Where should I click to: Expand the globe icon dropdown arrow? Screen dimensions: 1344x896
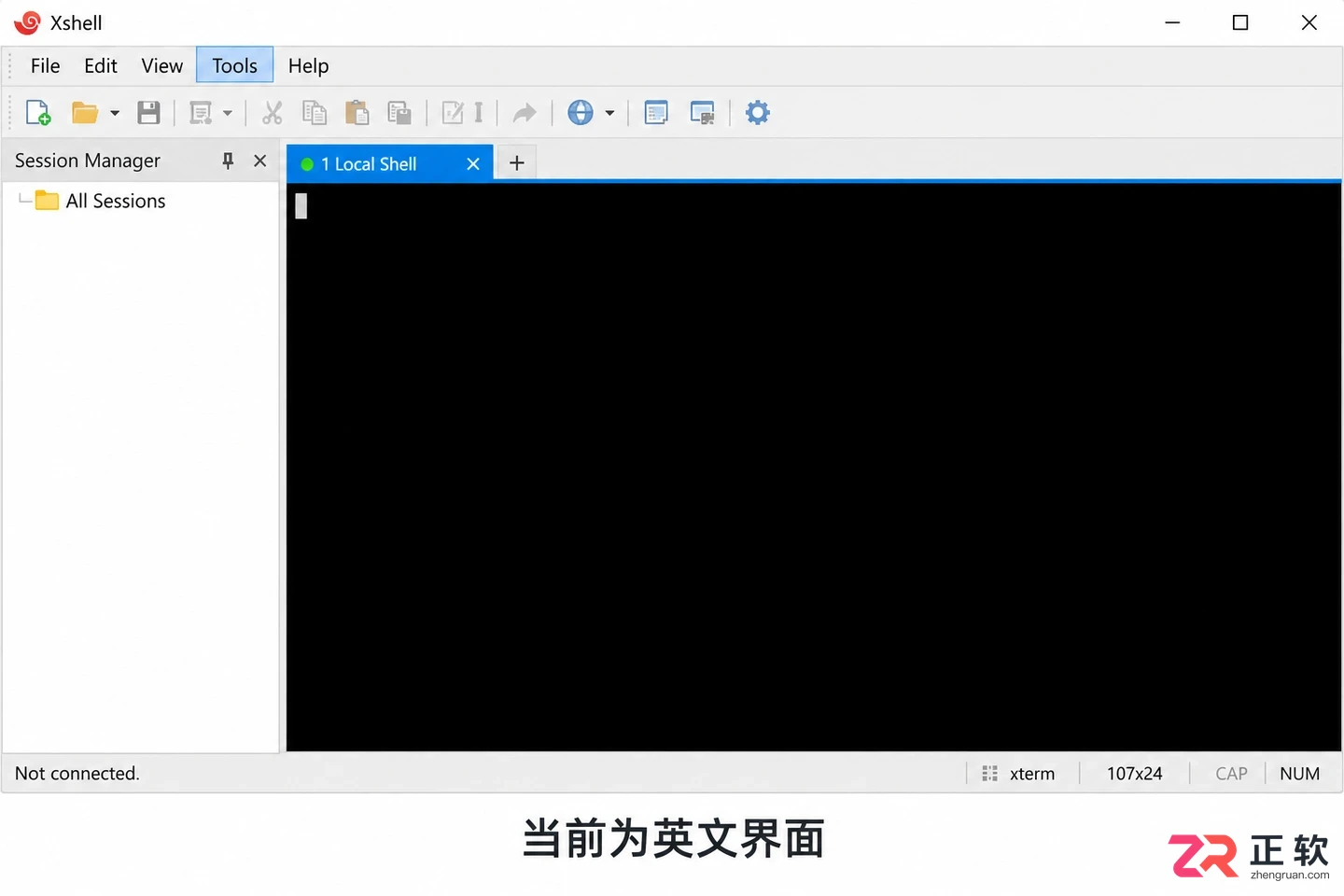coord(609,113)
